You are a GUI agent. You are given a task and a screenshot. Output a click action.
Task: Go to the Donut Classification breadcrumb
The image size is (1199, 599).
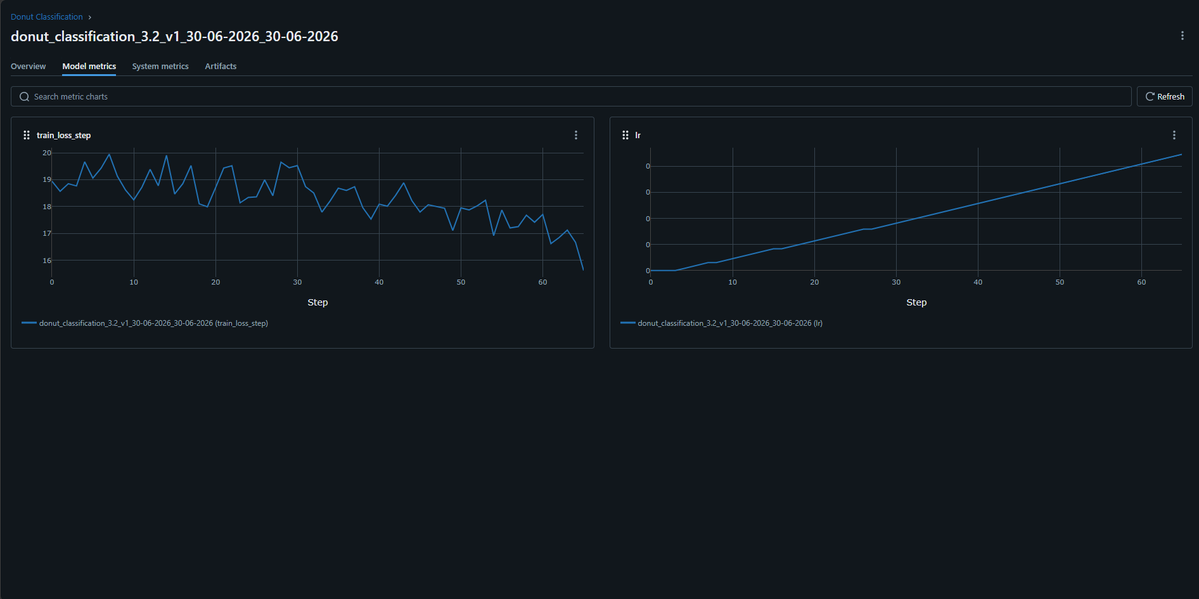tap(47, 16)
